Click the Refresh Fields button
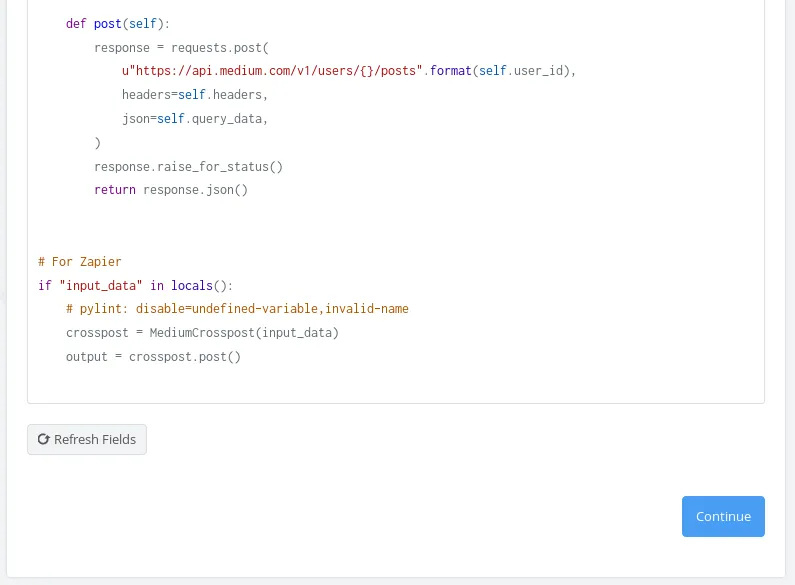The image size is (795, 585). click(87, 439)
